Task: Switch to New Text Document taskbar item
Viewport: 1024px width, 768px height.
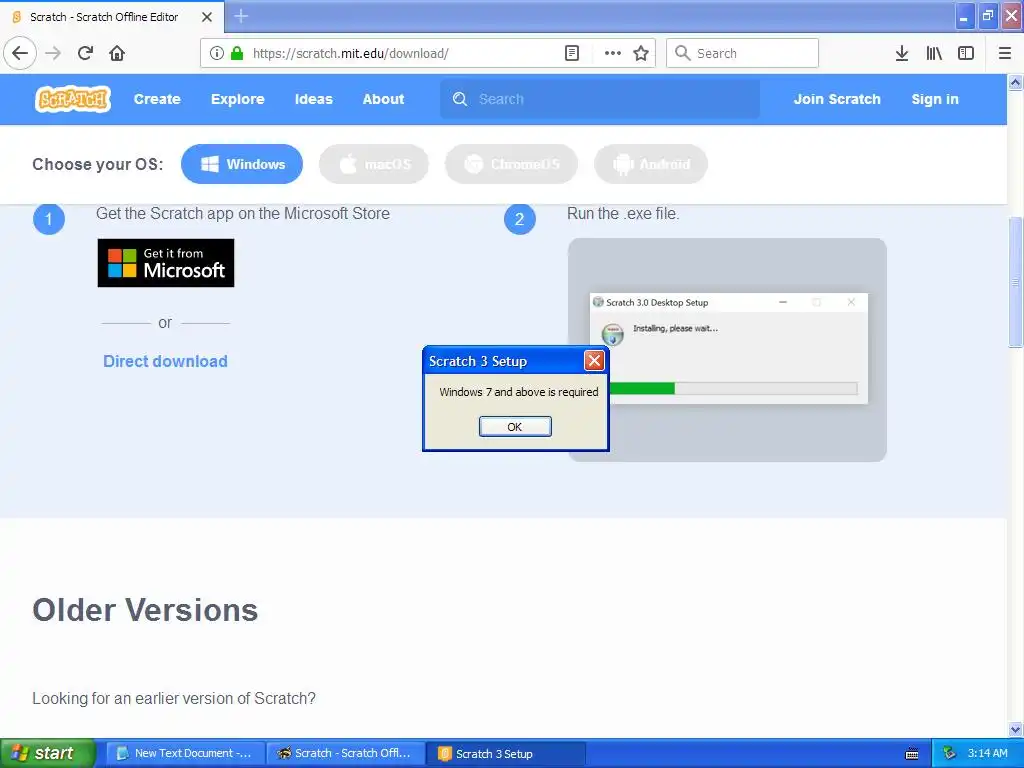Action: pyautogui.click(x=185, y=754)
